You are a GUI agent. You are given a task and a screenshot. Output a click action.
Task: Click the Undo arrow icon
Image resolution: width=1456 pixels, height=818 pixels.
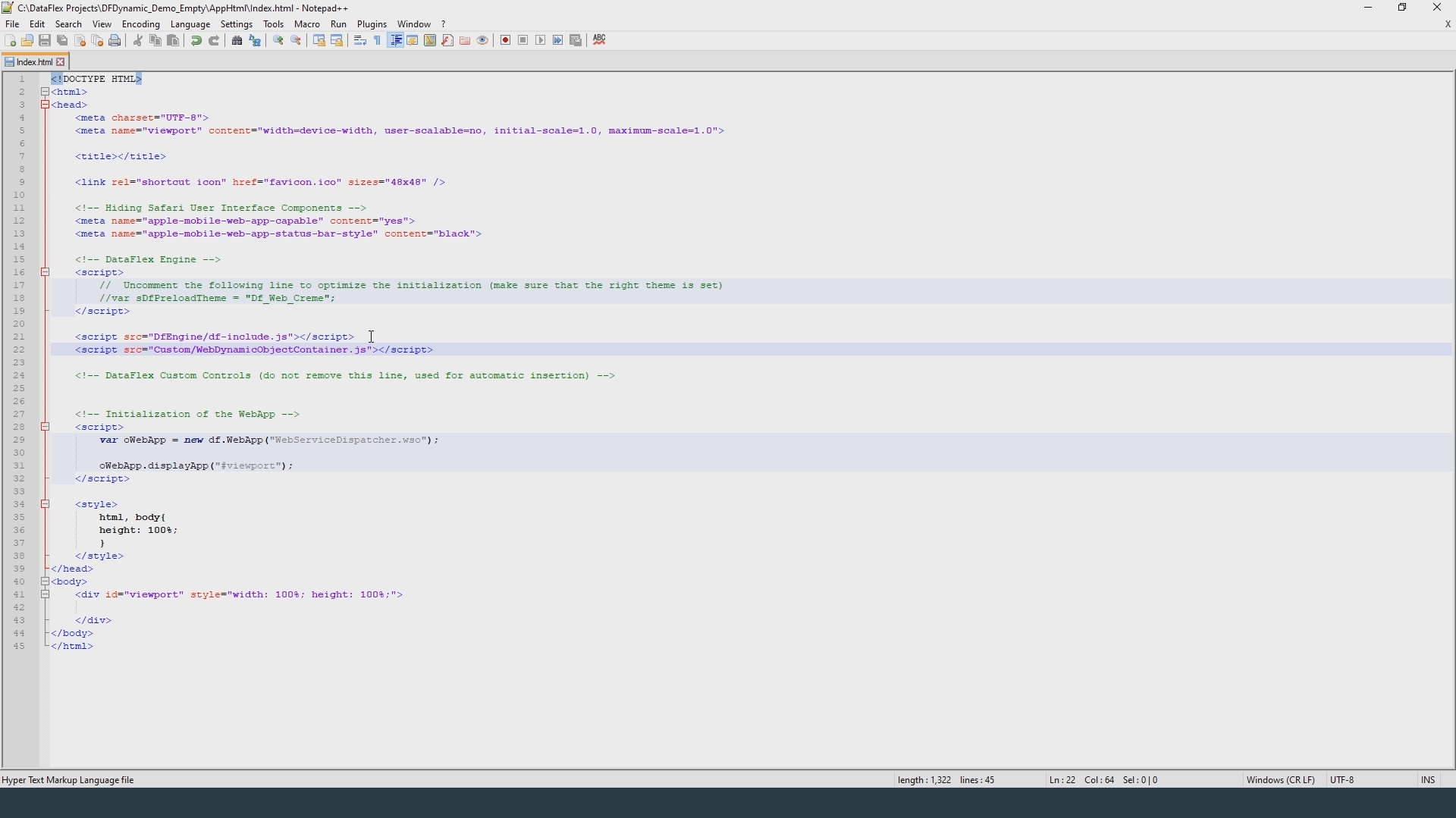pos(196,41)
